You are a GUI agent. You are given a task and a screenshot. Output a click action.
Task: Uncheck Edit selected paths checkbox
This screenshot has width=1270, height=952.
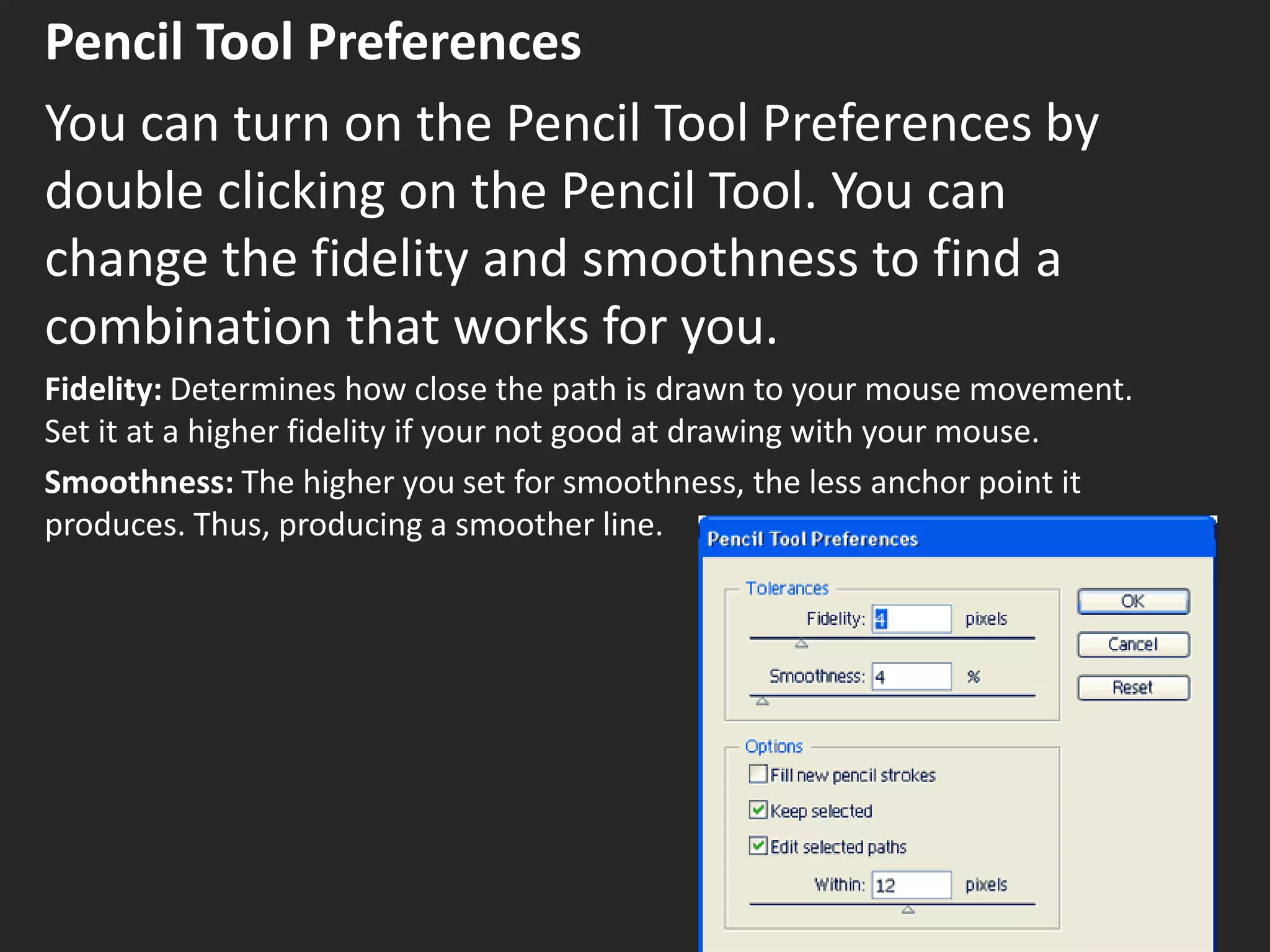(758, 845)
